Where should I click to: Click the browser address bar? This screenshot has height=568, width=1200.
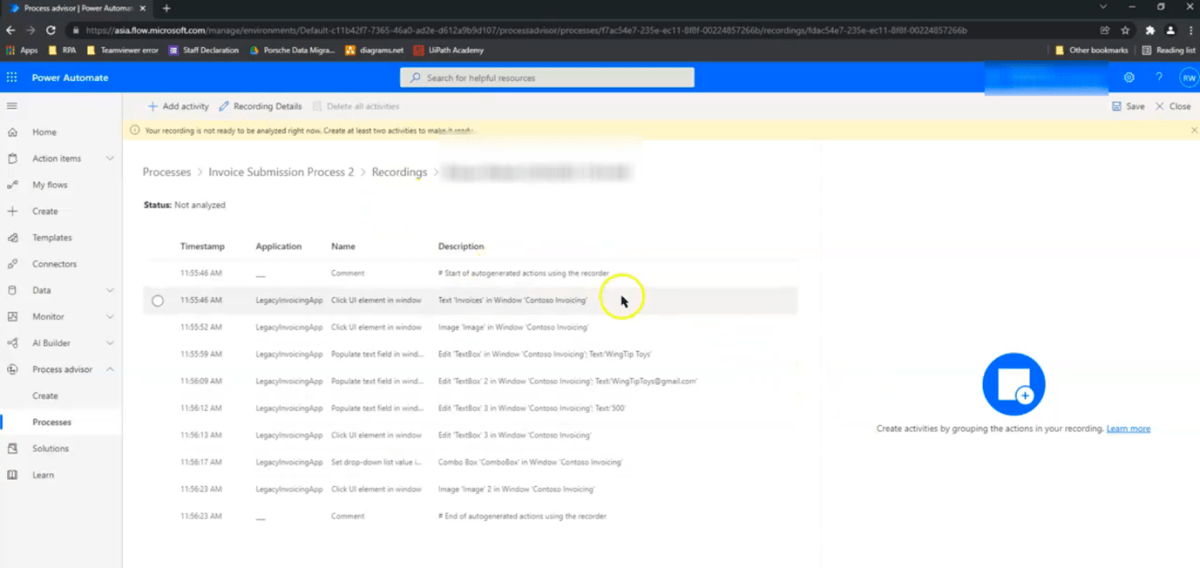(580, 30)
